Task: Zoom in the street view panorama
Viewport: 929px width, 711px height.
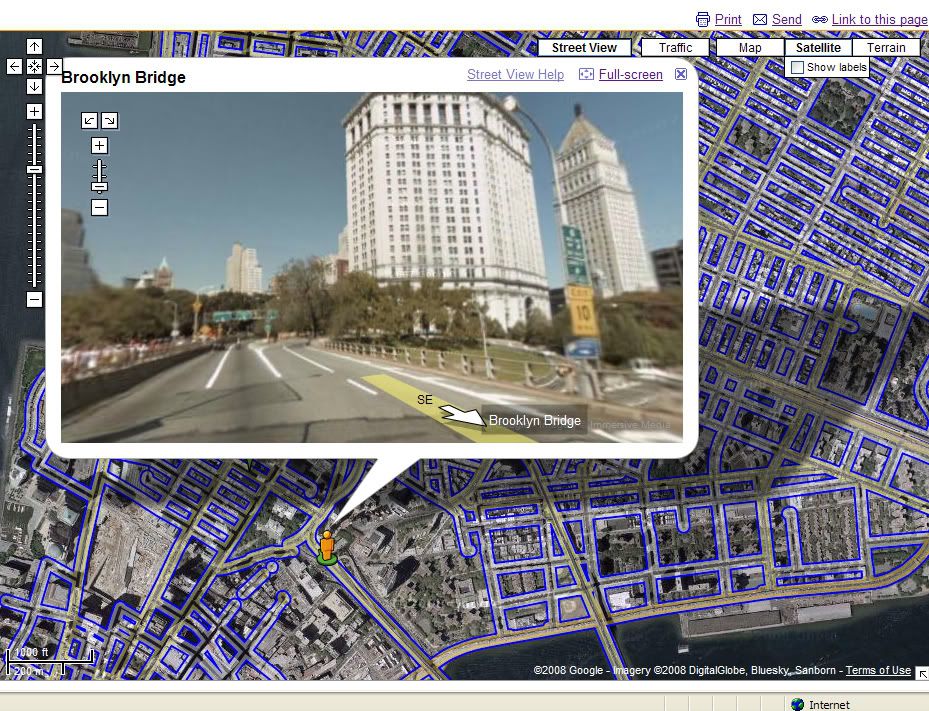Action: 100,146
